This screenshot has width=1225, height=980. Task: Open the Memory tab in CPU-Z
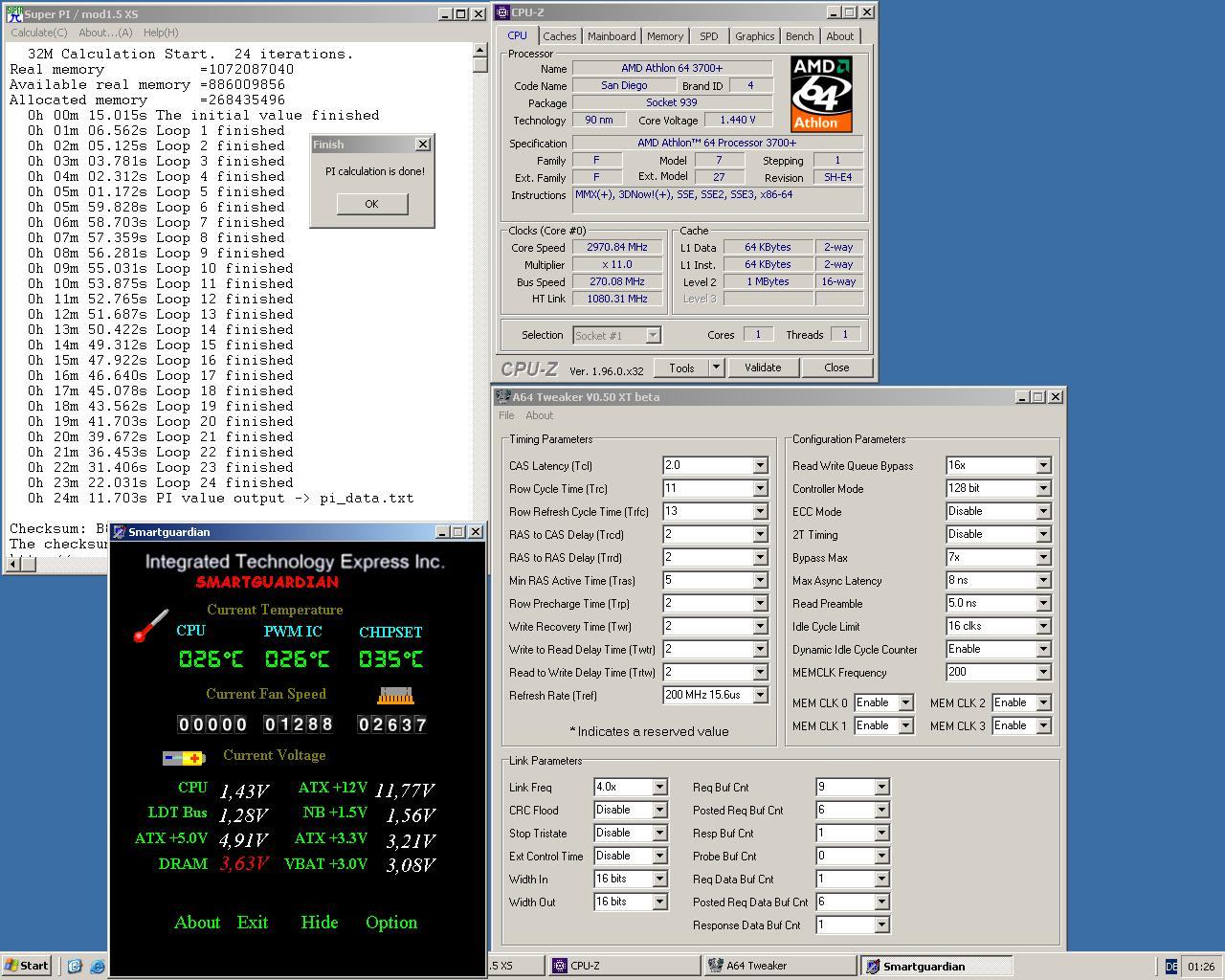(x=665, y=36)
